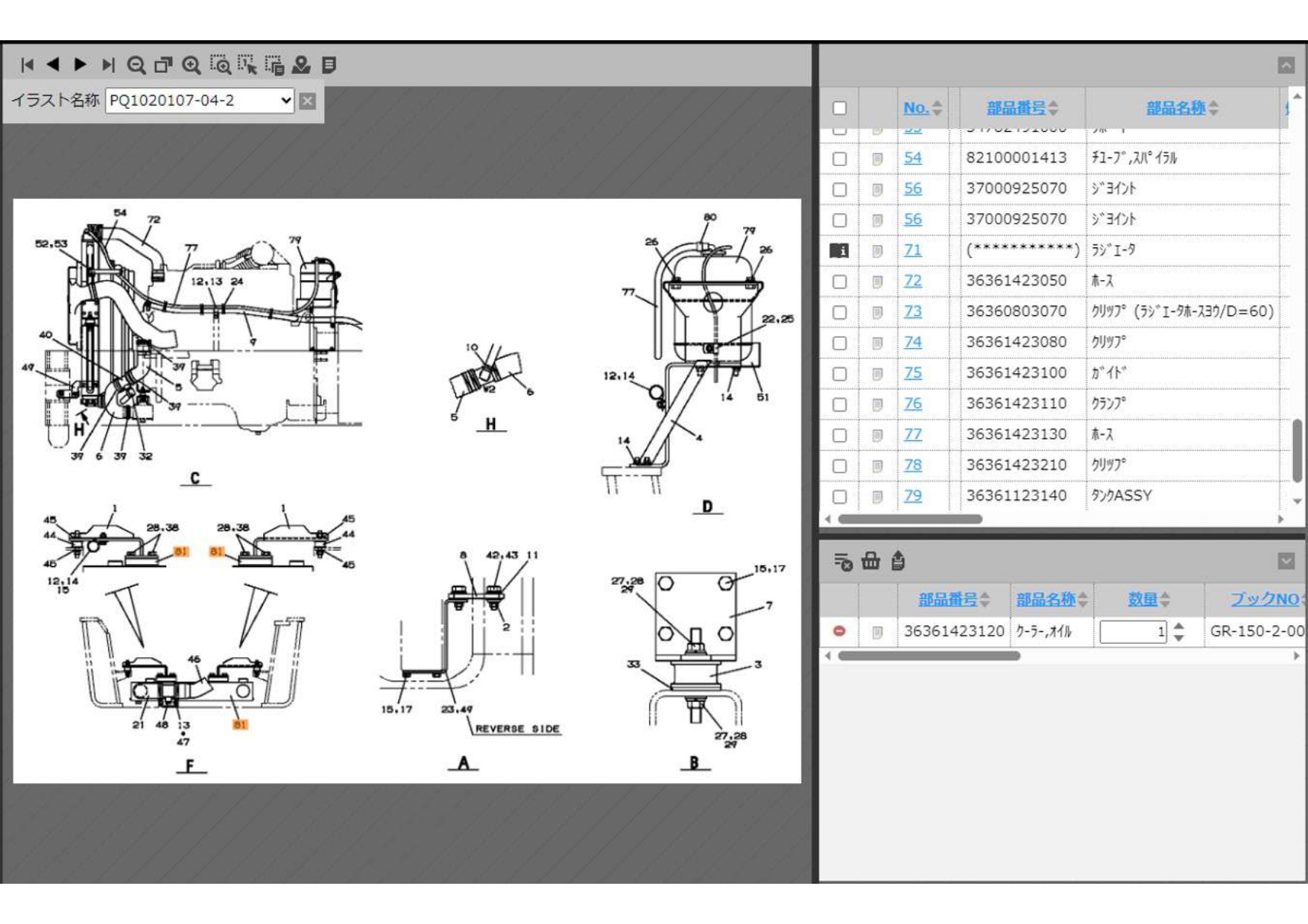Expand the cart panel chevron
The image size is (1308, 924).
click(1286, 561)
